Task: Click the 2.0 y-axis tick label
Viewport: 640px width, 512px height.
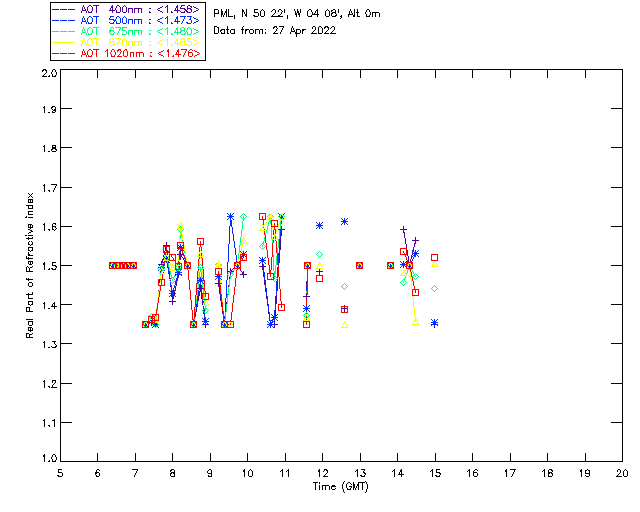Action: click(x=49, y=73)
